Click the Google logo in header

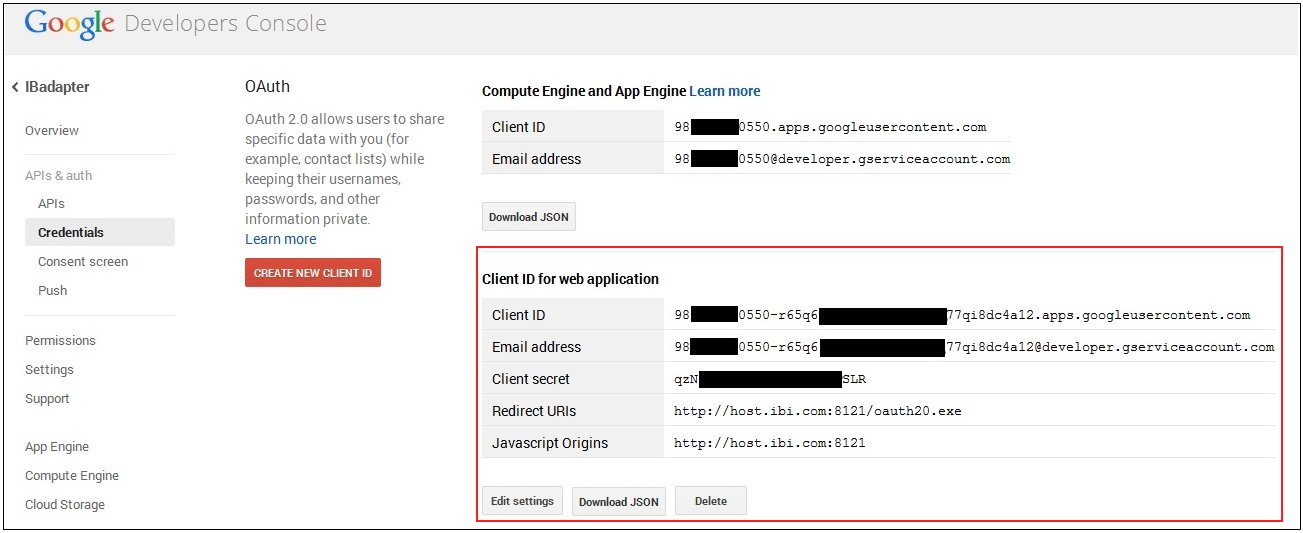point(69,24)
